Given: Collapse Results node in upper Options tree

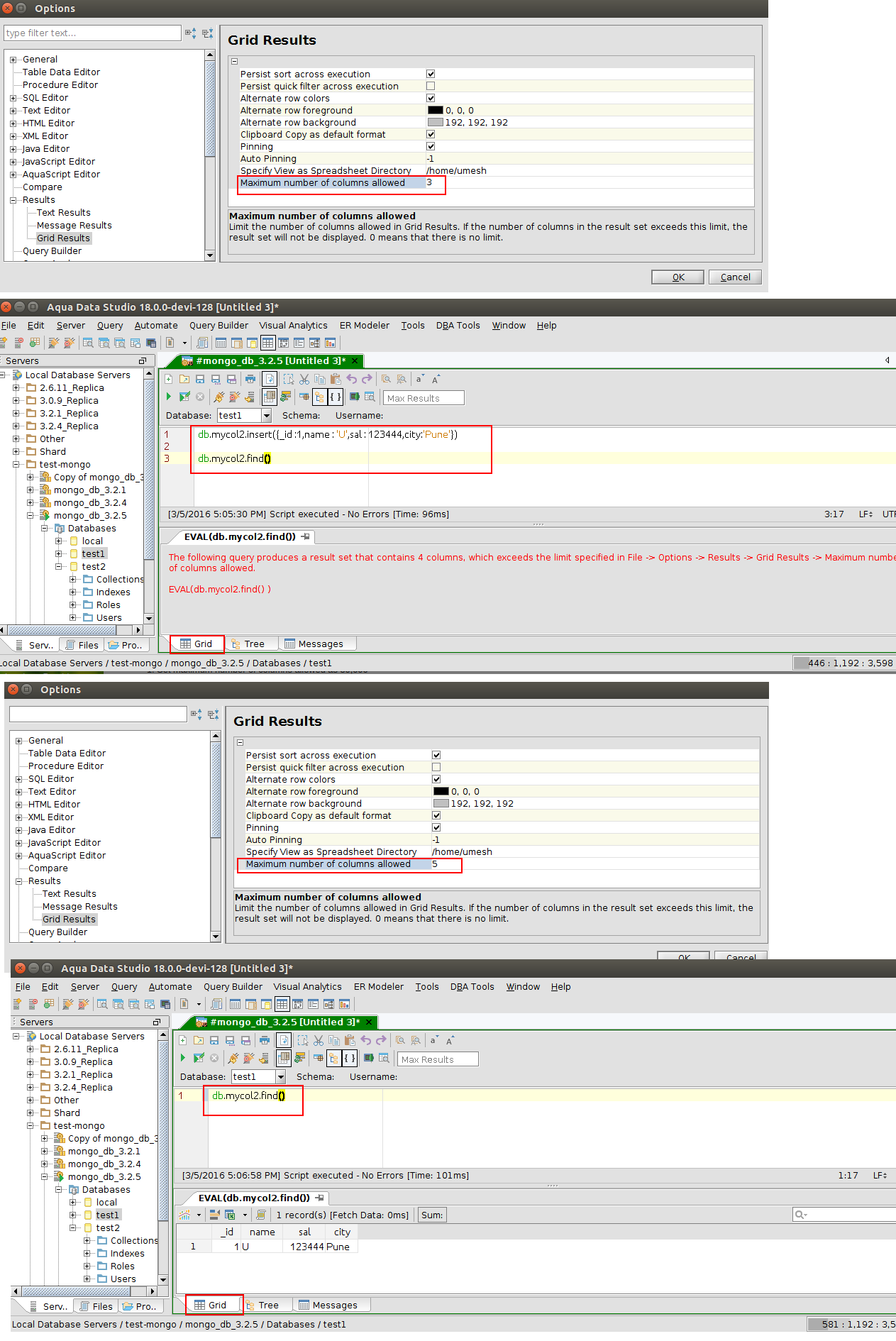Looking at the screenshot, I should point(13,200).
